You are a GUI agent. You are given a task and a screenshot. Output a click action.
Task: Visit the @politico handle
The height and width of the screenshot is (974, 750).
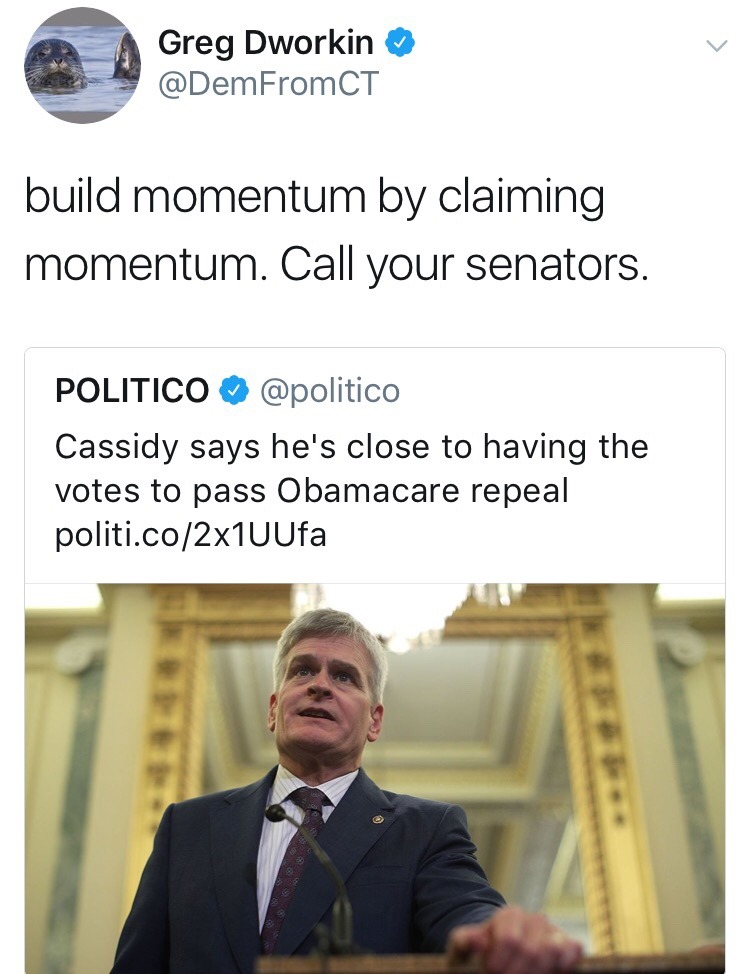329,390
